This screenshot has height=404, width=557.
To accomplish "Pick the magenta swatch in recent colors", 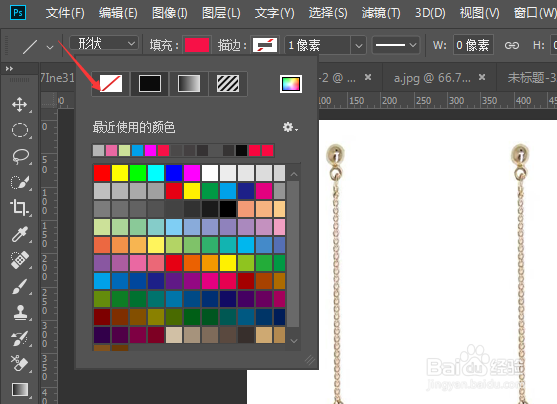I will pyautogui.click(x=150, y=150).
